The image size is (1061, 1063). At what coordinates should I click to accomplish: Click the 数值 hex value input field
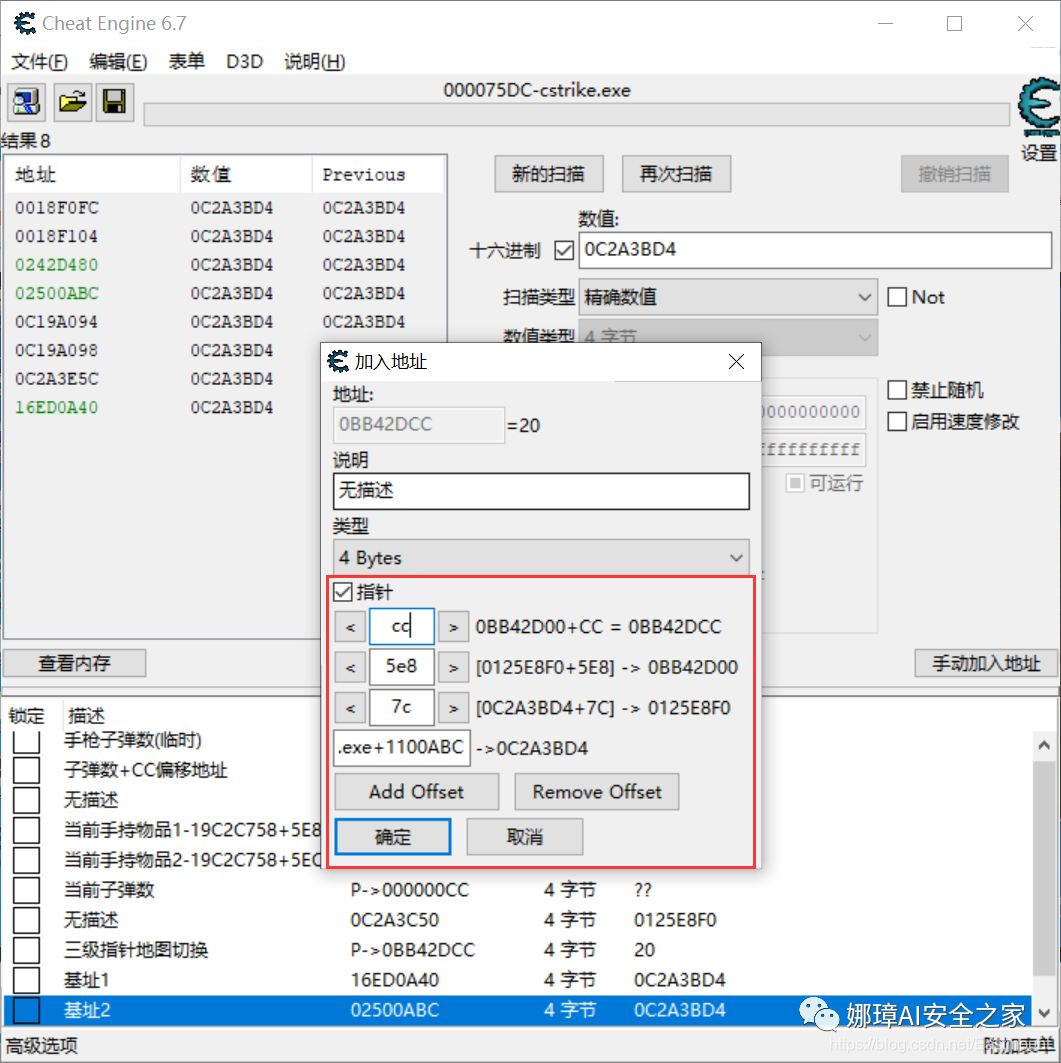coord(815,250)
